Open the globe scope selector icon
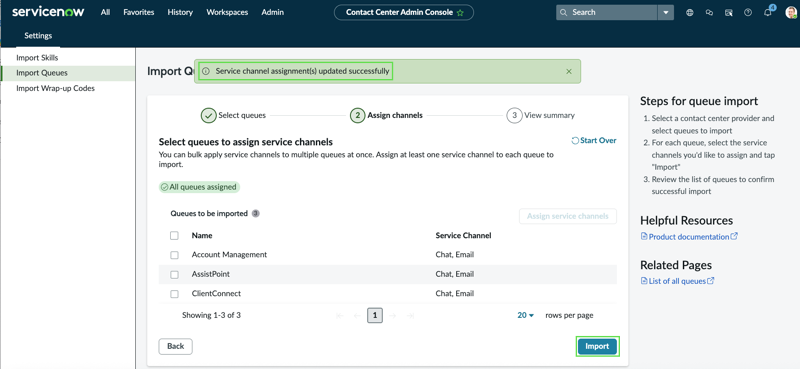Image resolution: width=800 pixels, height=369 pixels. point(690,13)
